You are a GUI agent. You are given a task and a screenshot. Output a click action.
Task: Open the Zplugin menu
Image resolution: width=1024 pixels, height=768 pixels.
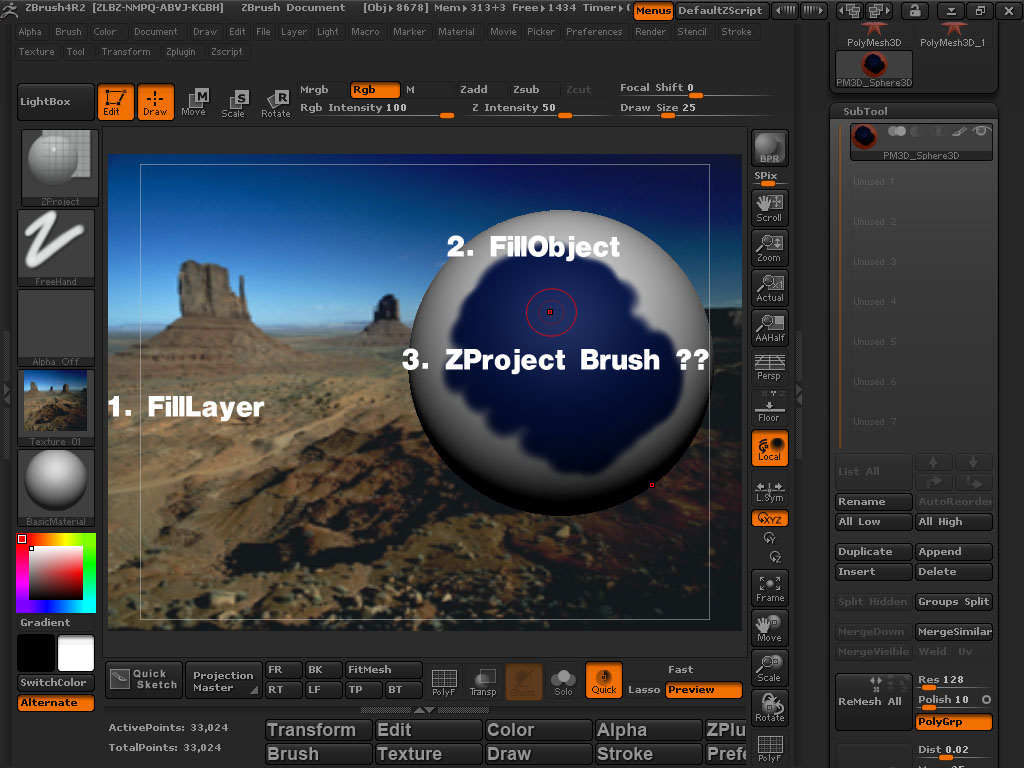pyautogui.click(x=181, y=52)
